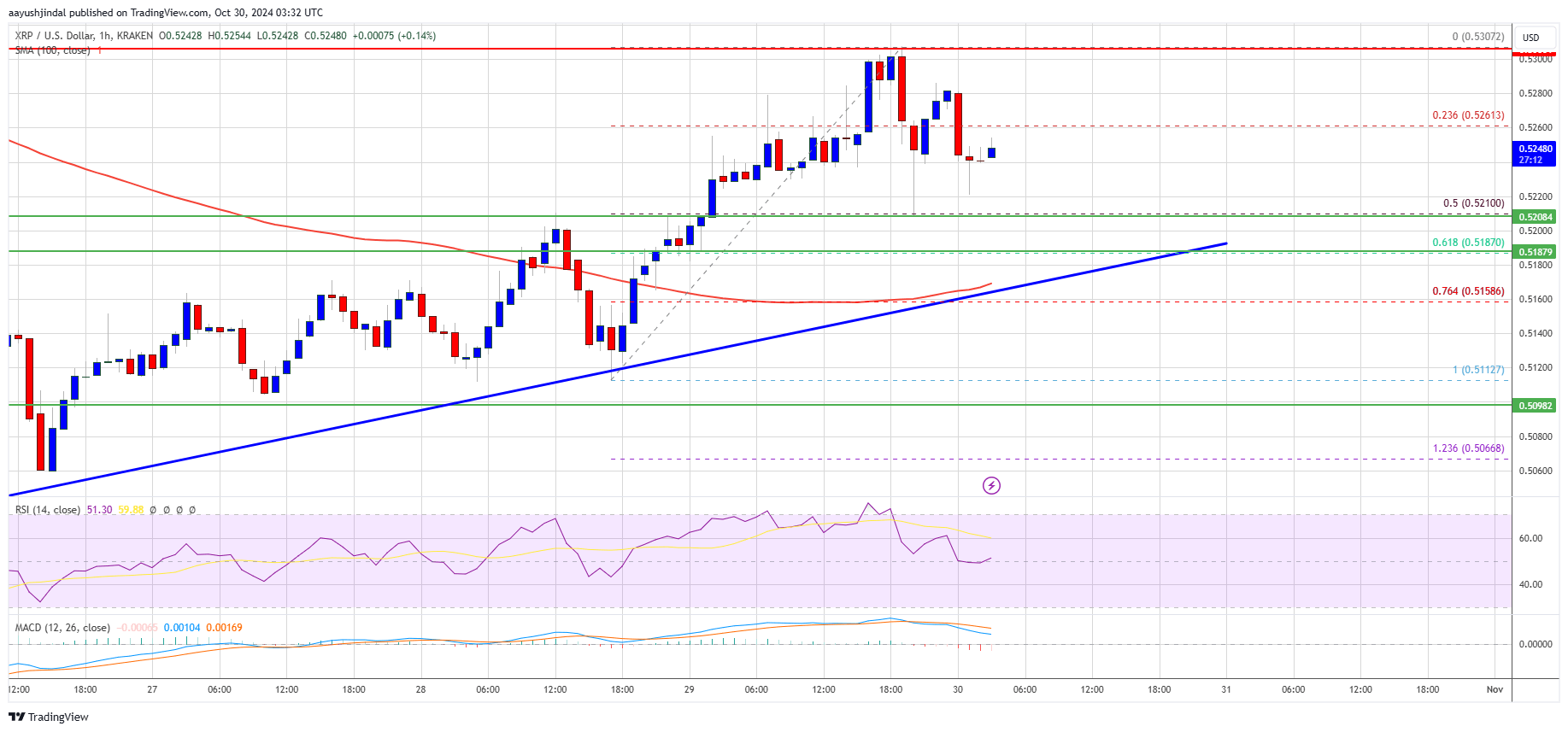The image size is (1568, 732).
Task: Click the TradingView logo icon
Action: click(16, 717)
